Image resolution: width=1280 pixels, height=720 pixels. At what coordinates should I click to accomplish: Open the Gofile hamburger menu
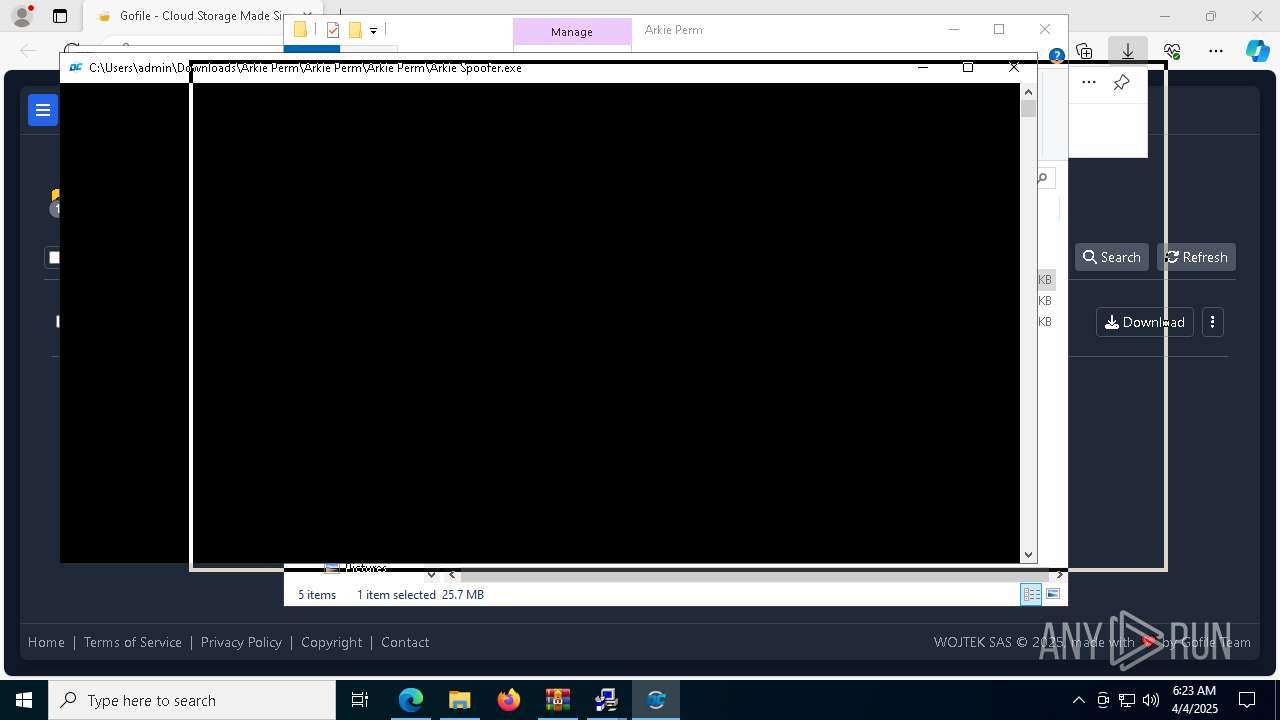pyautogui.click(x=43, y=111)
